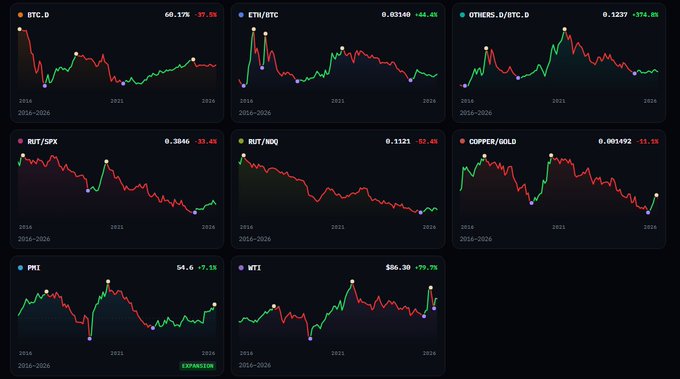Click the teal dot beside OTHERS.D/BTC.D
The width and height of the screenshot is (680, 379).
[462, 15]
